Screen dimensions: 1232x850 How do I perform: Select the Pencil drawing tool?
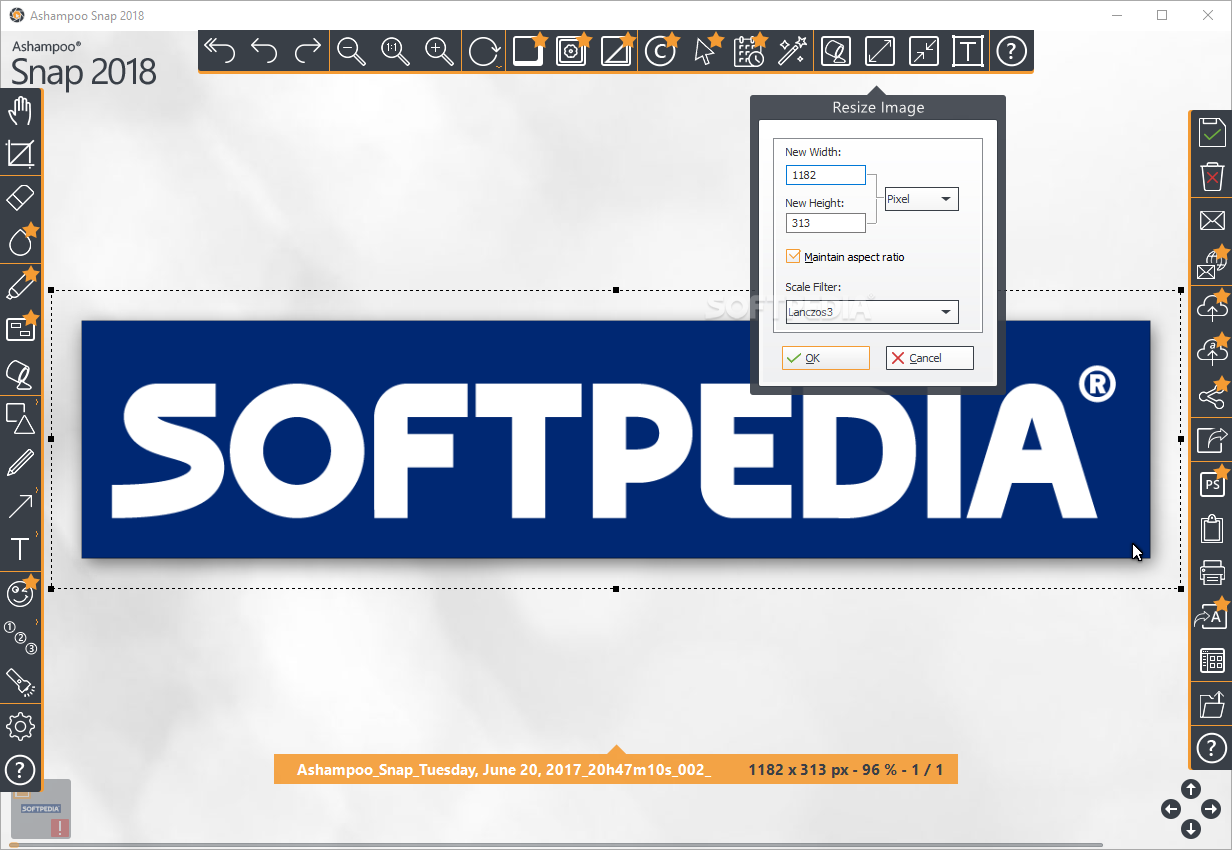[20, 463]
